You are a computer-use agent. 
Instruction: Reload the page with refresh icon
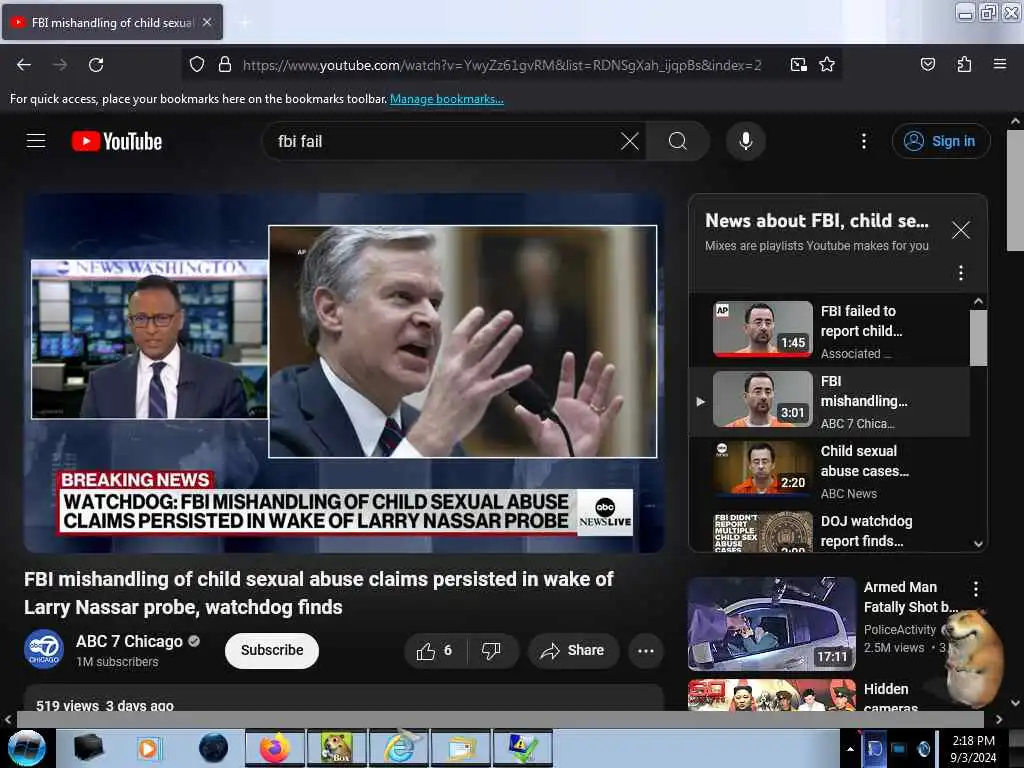point(96,65)
